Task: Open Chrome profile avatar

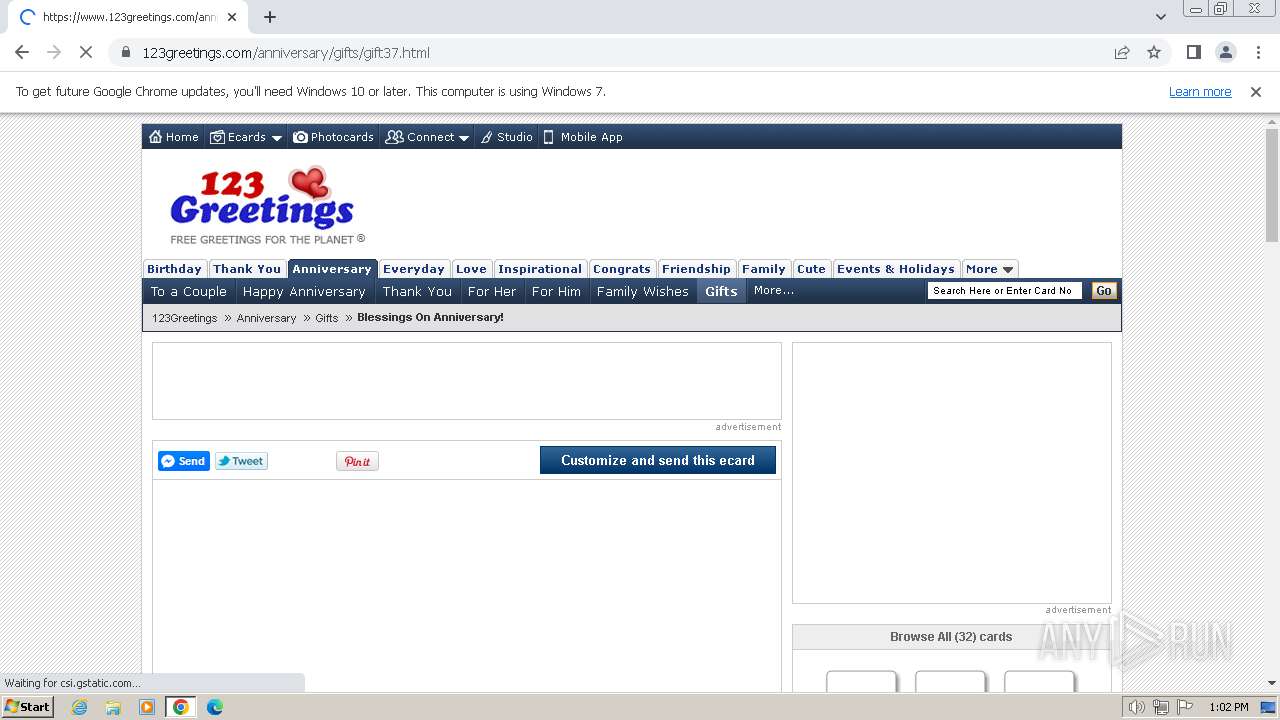Action: pos(1226,52)
